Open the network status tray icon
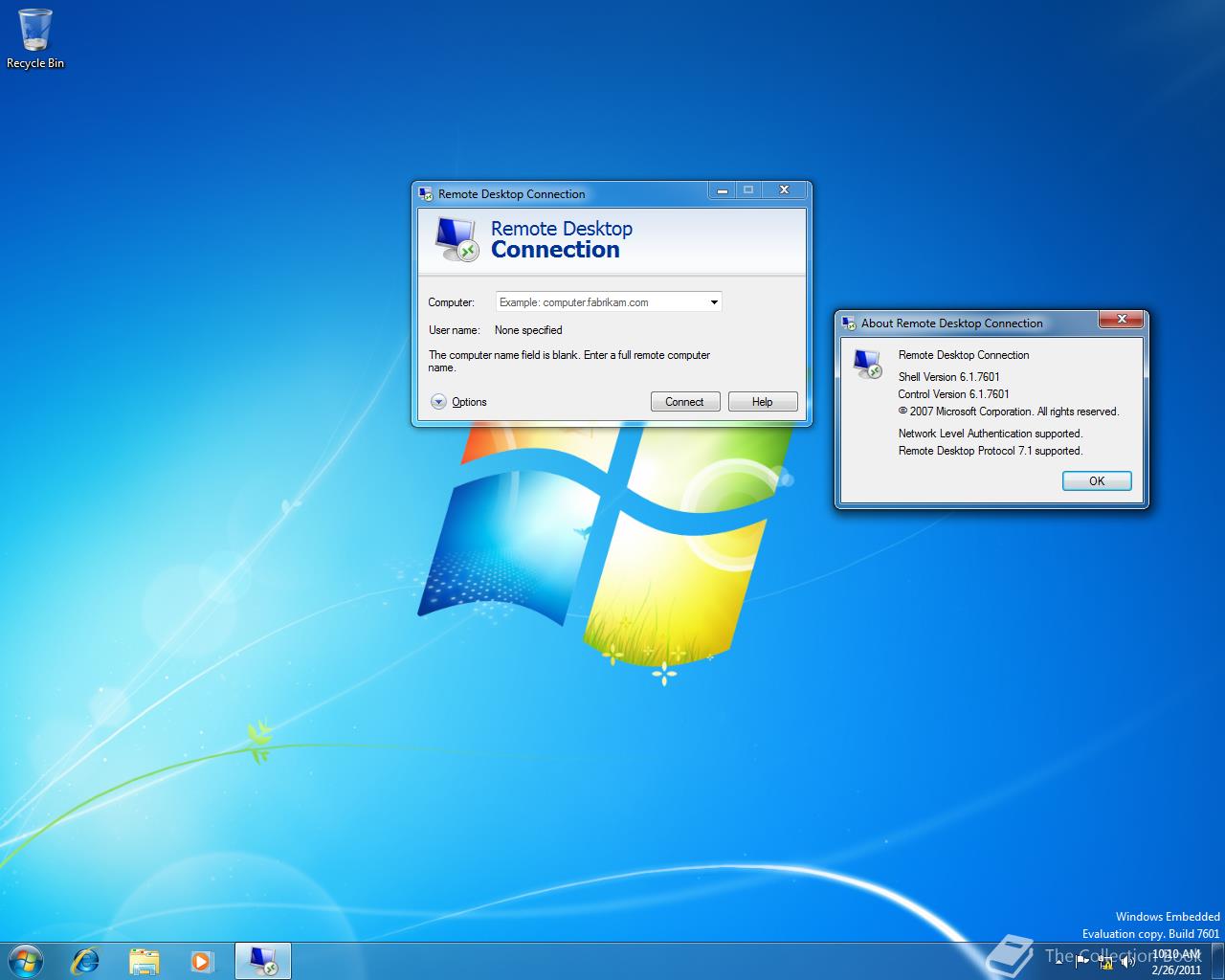Image resolution: width=1225 pixels, height=980 pixels. point(1105,962)
